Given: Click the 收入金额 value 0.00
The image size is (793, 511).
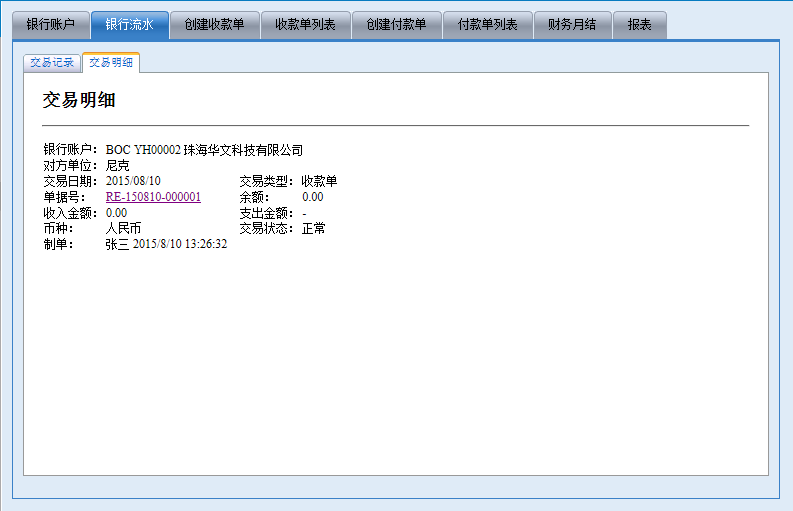Looking at the screenshot, I should click(x=116, y=212).
